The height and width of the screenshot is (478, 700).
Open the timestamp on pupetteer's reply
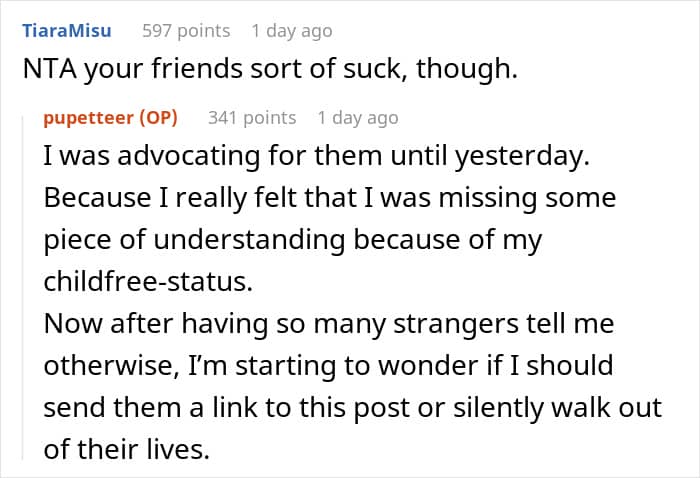[358, 118]
